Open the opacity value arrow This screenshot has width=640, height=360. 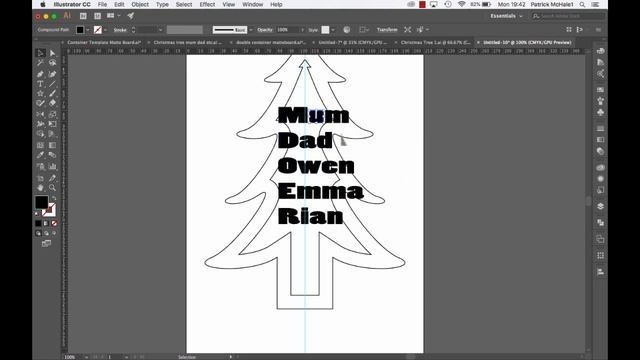302,30
